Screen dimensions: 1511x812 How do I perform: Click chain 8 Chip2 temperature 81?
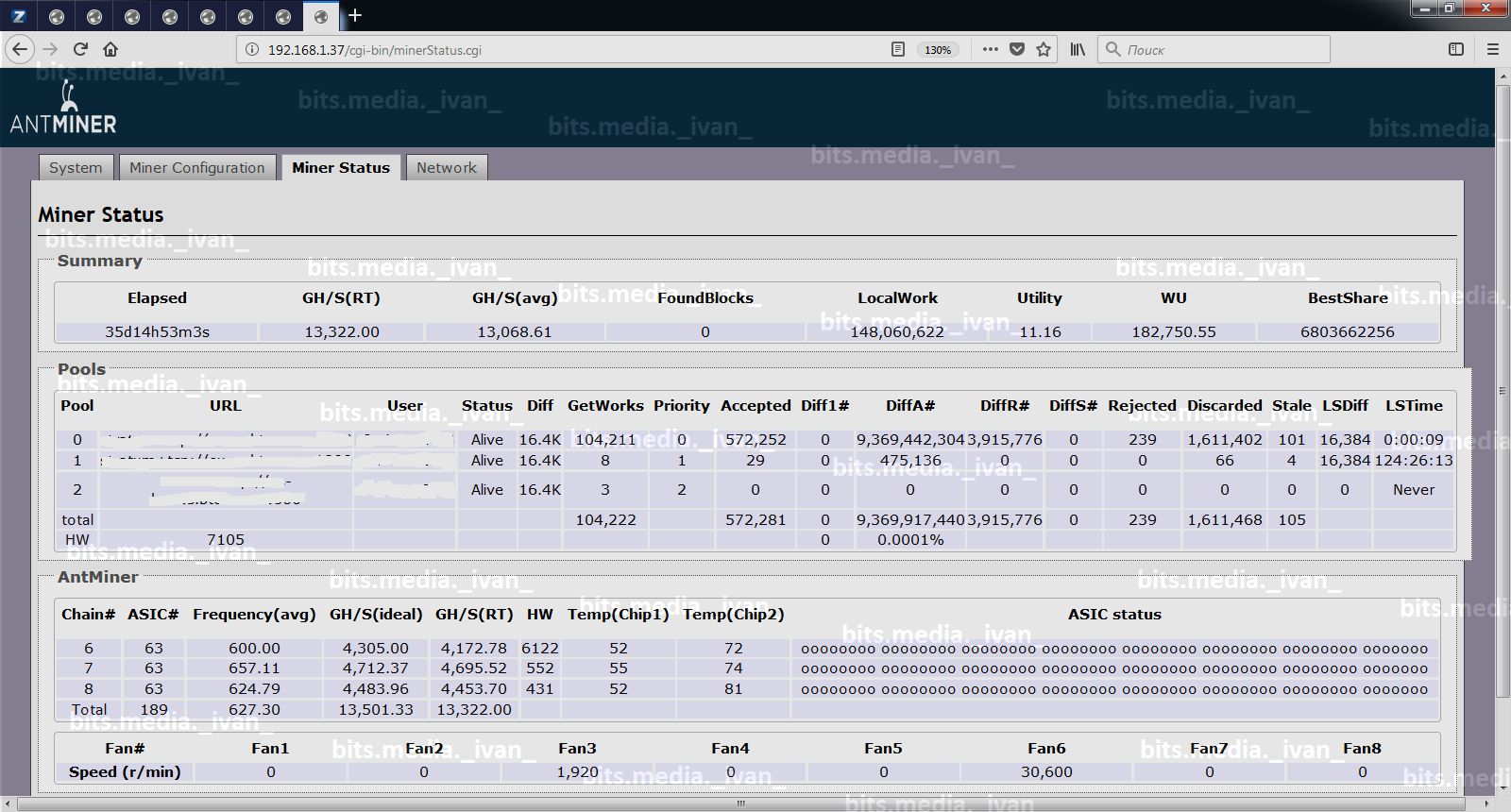(x=734, y=689)
